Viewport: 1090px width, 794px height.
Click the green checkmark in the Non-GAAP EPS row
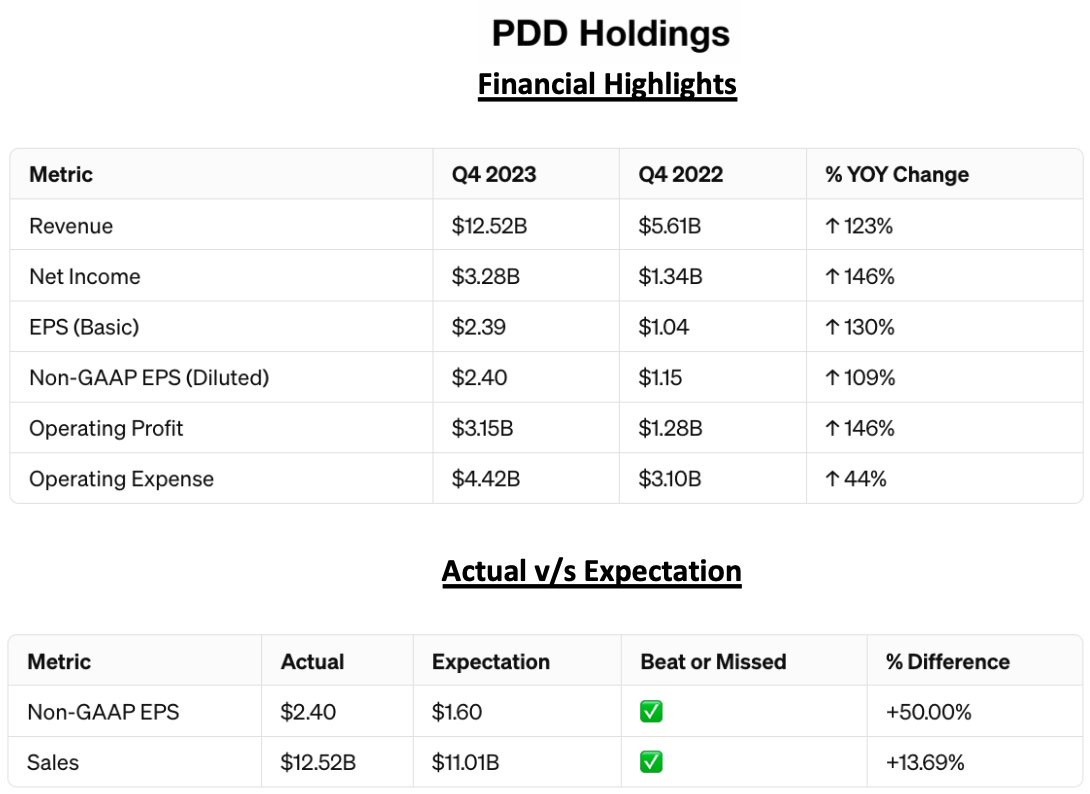tap(651, 712)
